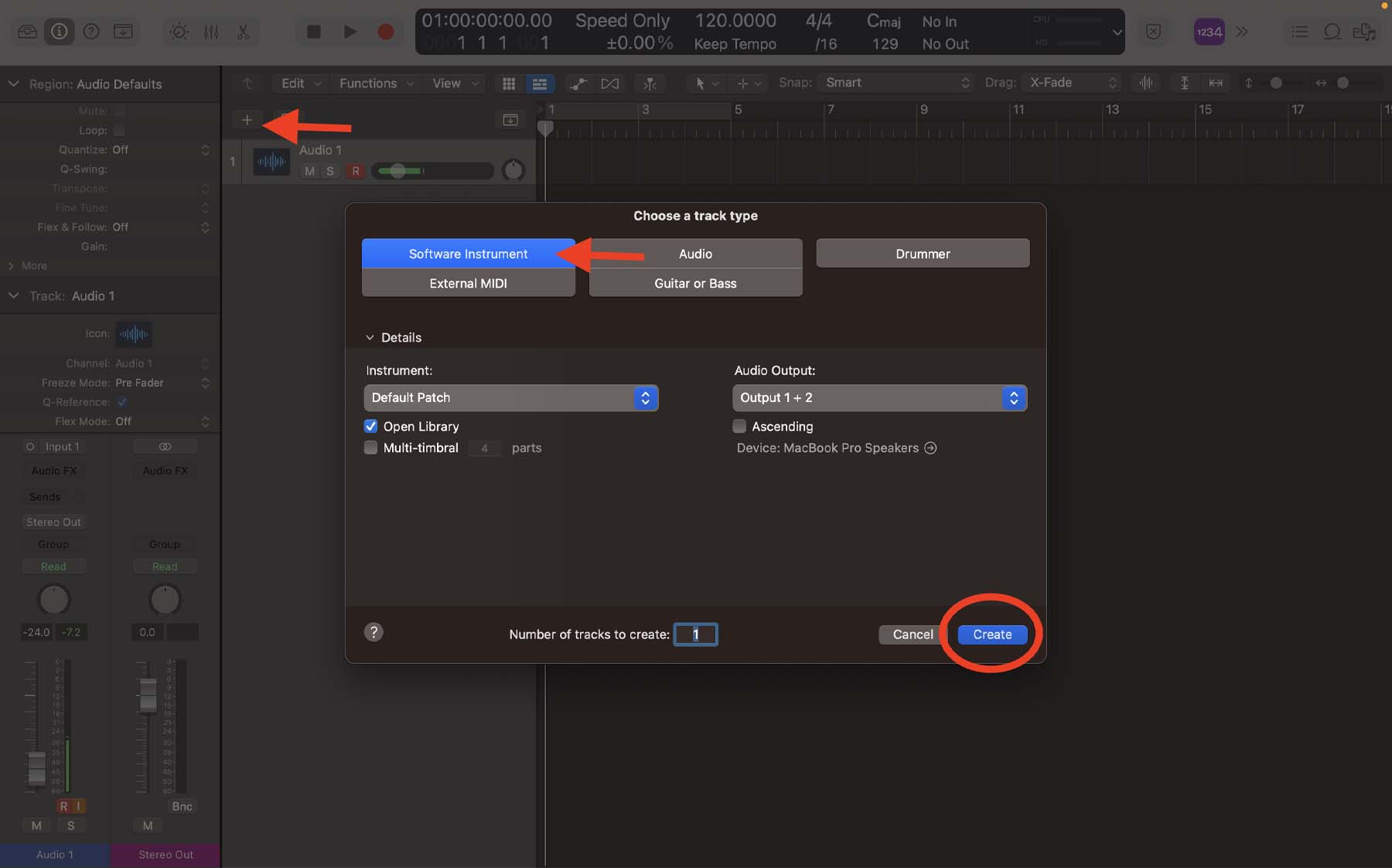
Task: Open the help question mark button
Action: 374,632
